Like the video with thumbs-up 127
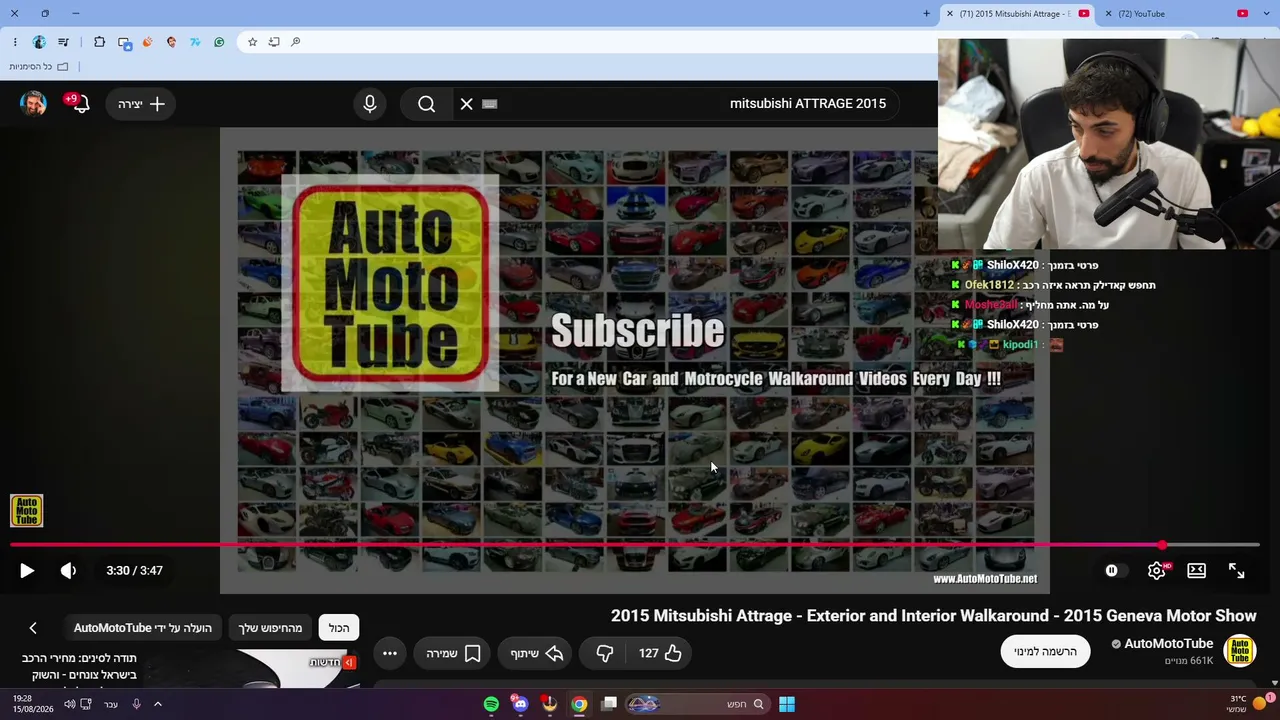The width and height of the screenshot is (1280, 720). tap(661, 653)
